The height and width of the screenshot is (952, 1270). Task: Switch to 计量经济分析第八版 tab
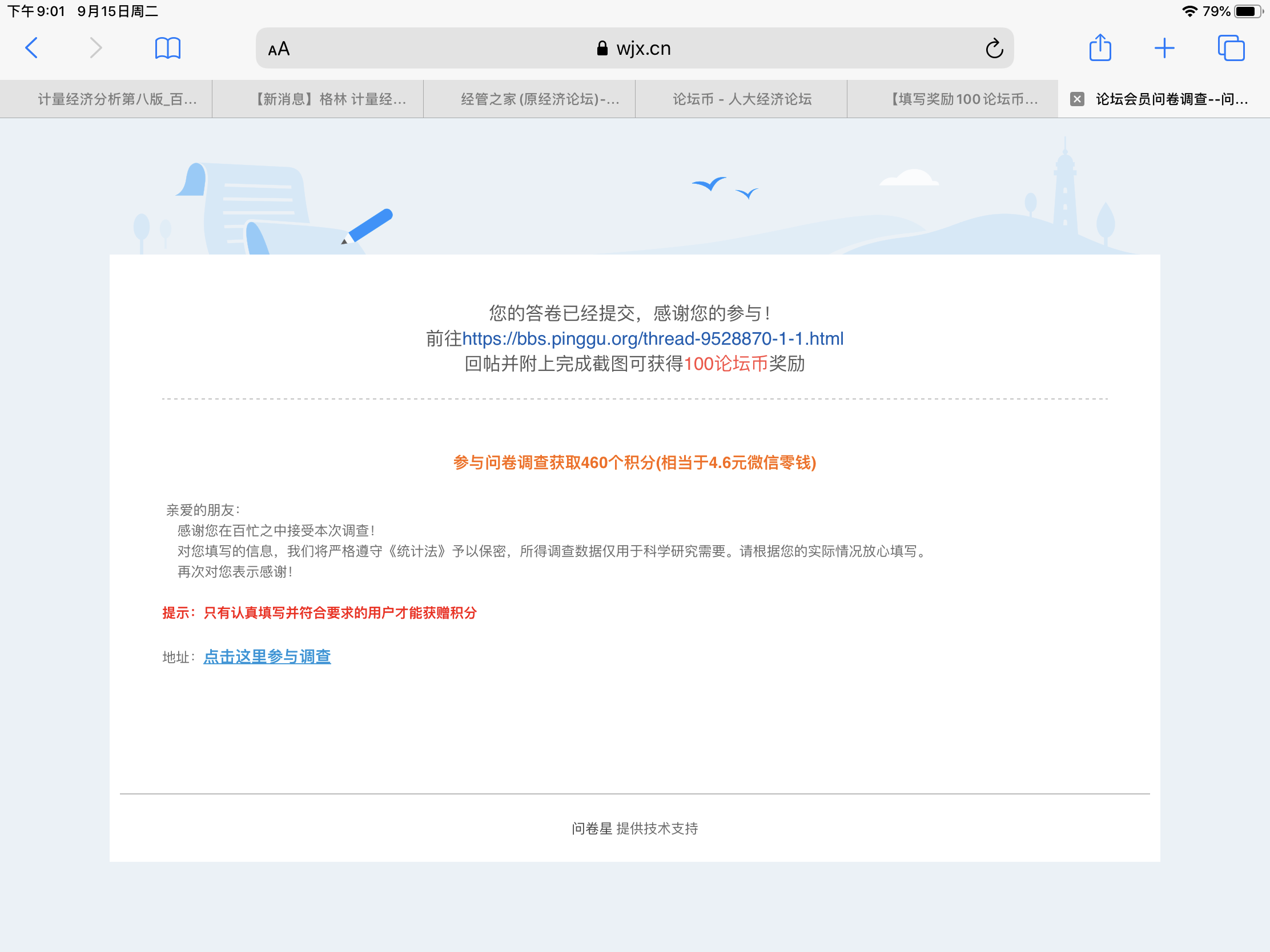(x=117, y=99)
